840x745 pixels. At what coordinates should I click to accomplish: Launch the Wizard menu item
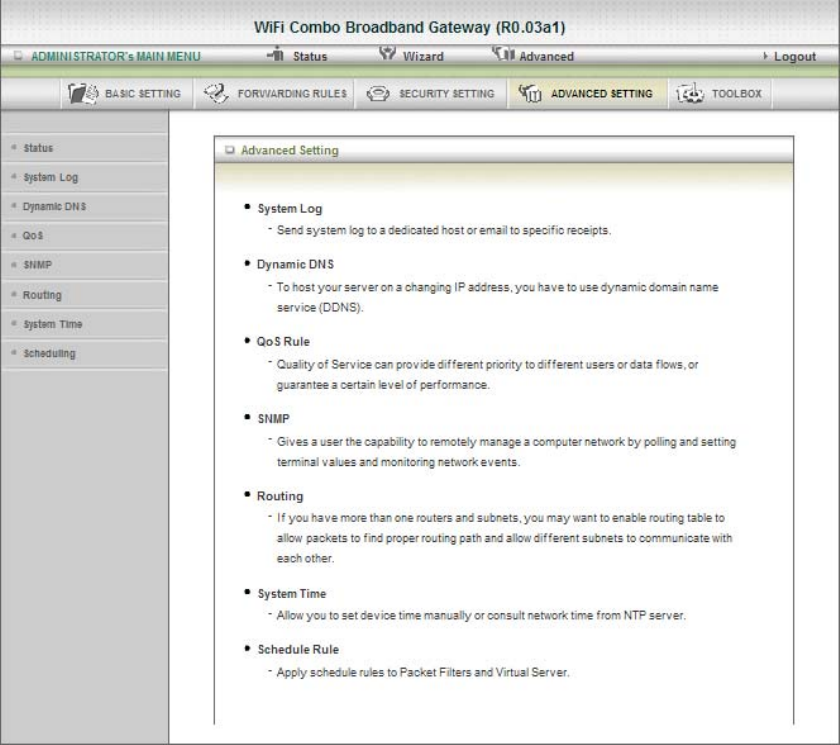(x=423, y=56)
